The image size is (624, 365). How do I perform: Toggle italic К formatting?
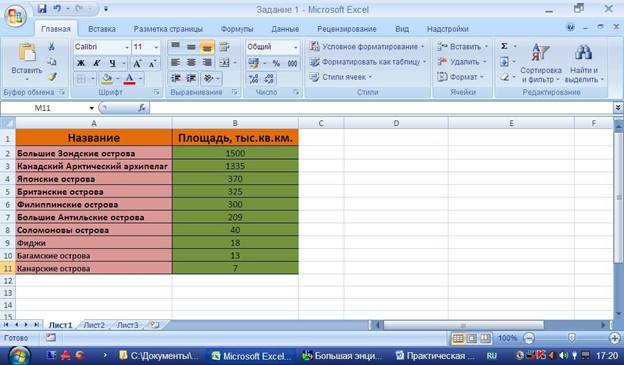click(x=97, y=63)
